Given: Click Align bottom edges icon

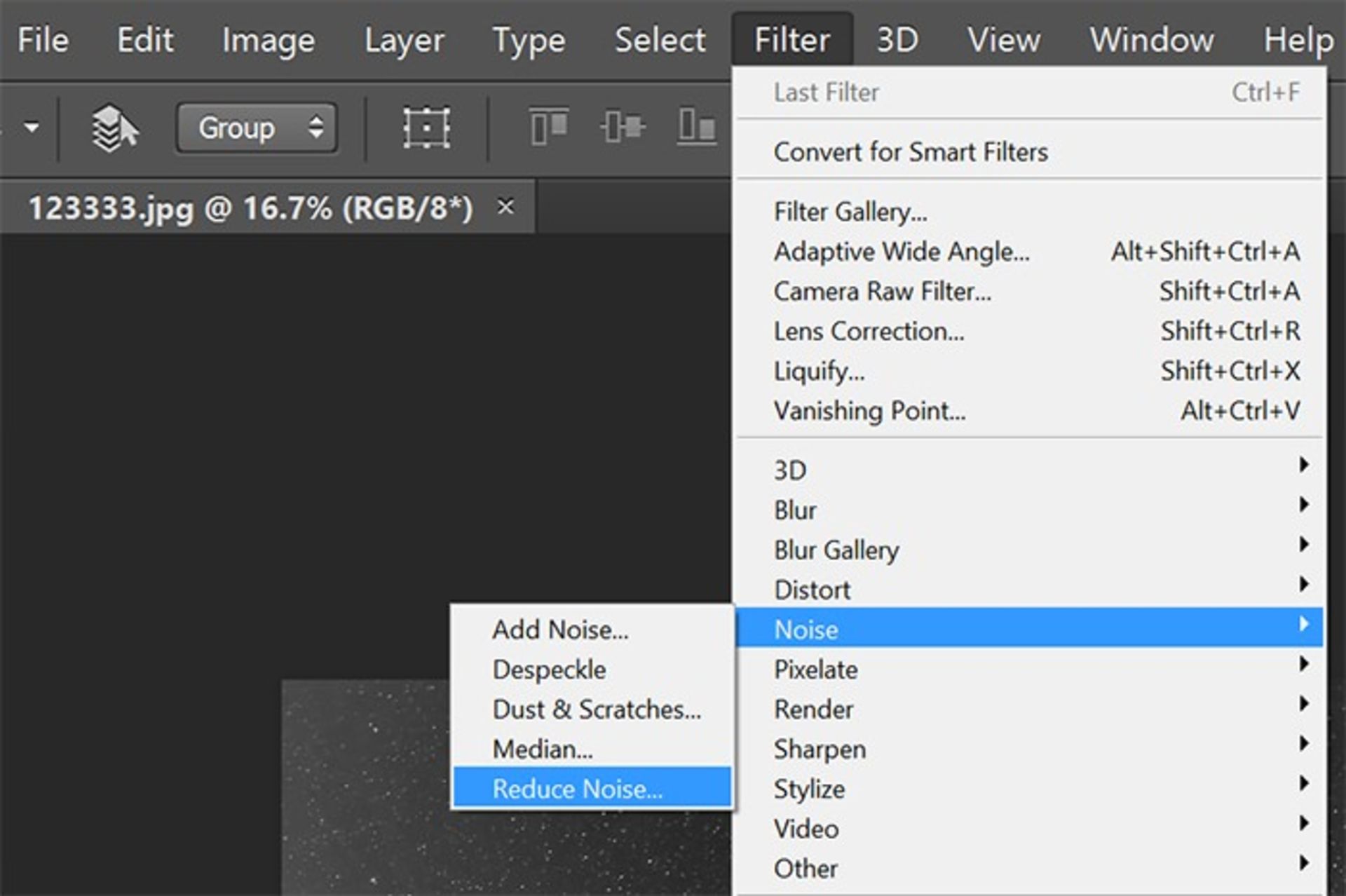Looking at the screenshot, I should click(x=696, y=127).
